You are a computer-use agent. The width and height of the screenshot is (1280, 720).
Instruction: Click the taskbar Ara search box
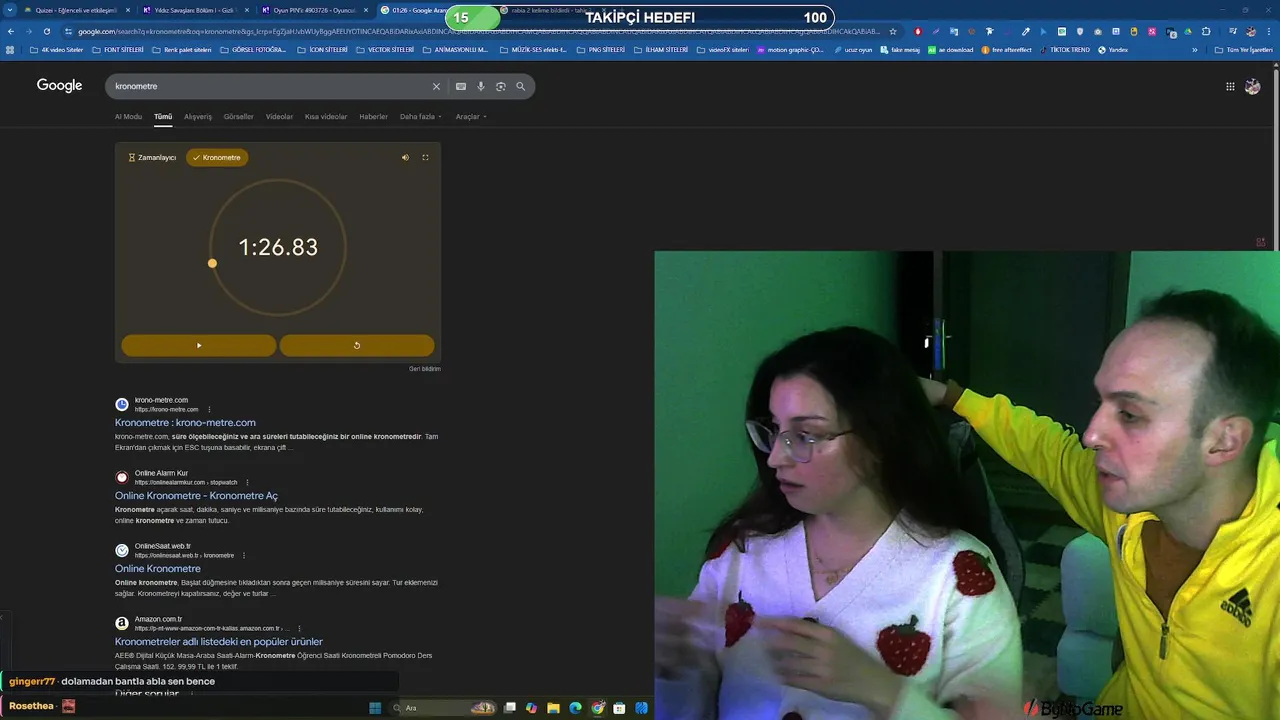pyautogui.click(x=444, y=708)
